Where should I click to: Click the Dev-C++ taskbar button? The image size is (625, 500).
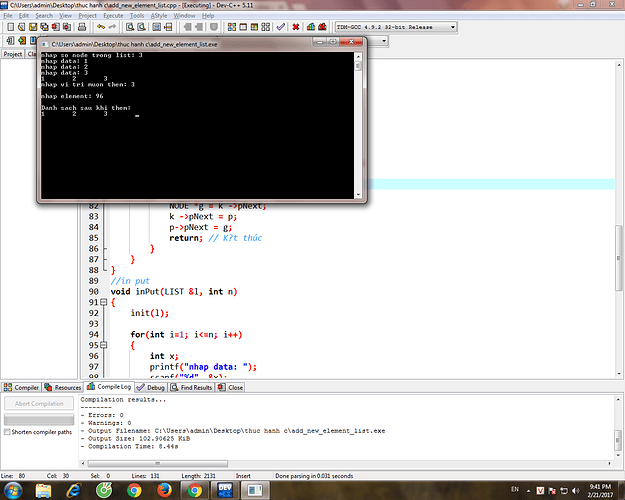click(x=225, y=490)
